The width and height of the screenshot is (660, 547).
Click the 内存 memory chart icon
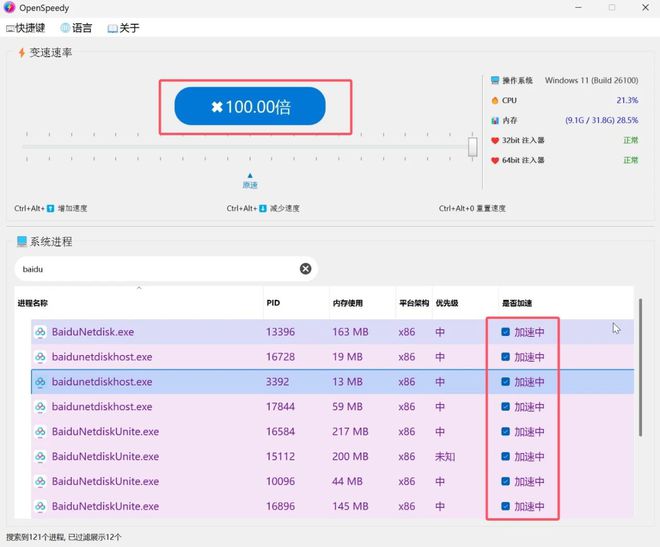point(495,120)
